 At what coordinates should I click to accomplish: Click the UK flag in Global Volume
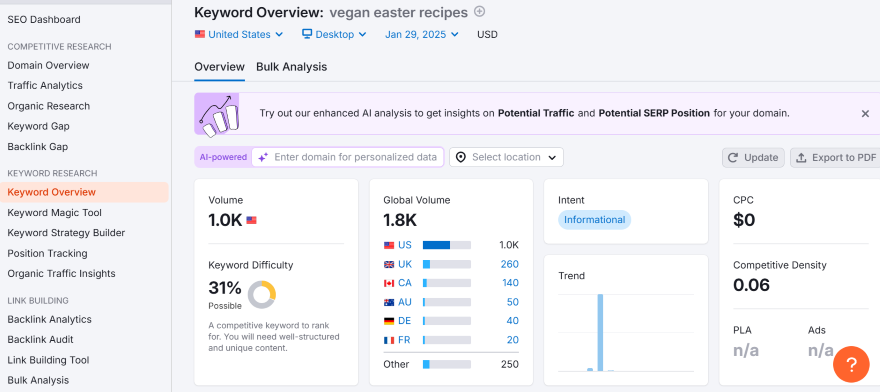tap(389, 265)
